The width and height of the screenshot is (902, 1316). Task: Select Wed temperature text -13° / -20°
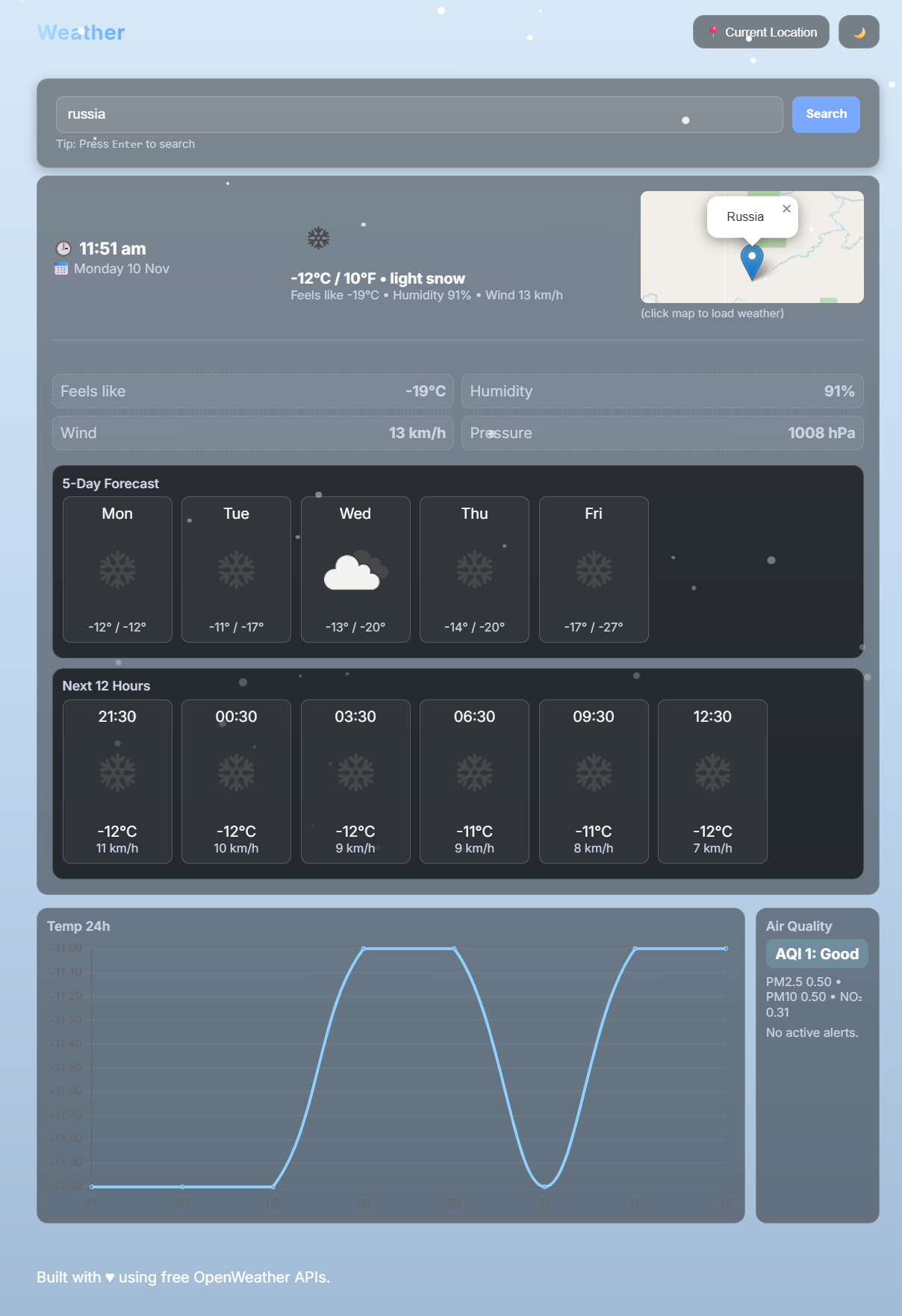(x=355, y=627)
